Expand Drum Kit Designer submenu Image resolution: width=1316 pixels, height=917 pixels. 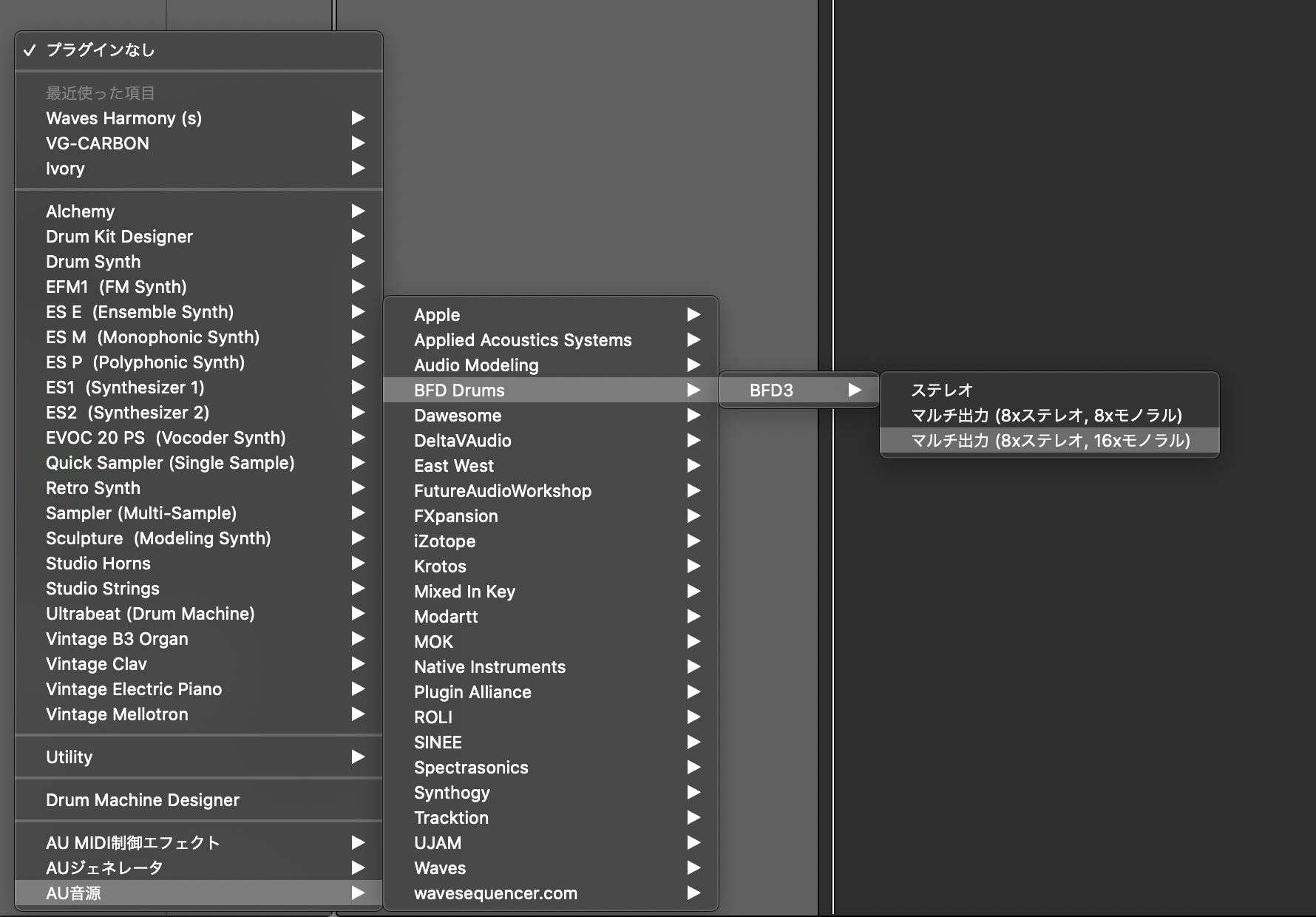198,237
